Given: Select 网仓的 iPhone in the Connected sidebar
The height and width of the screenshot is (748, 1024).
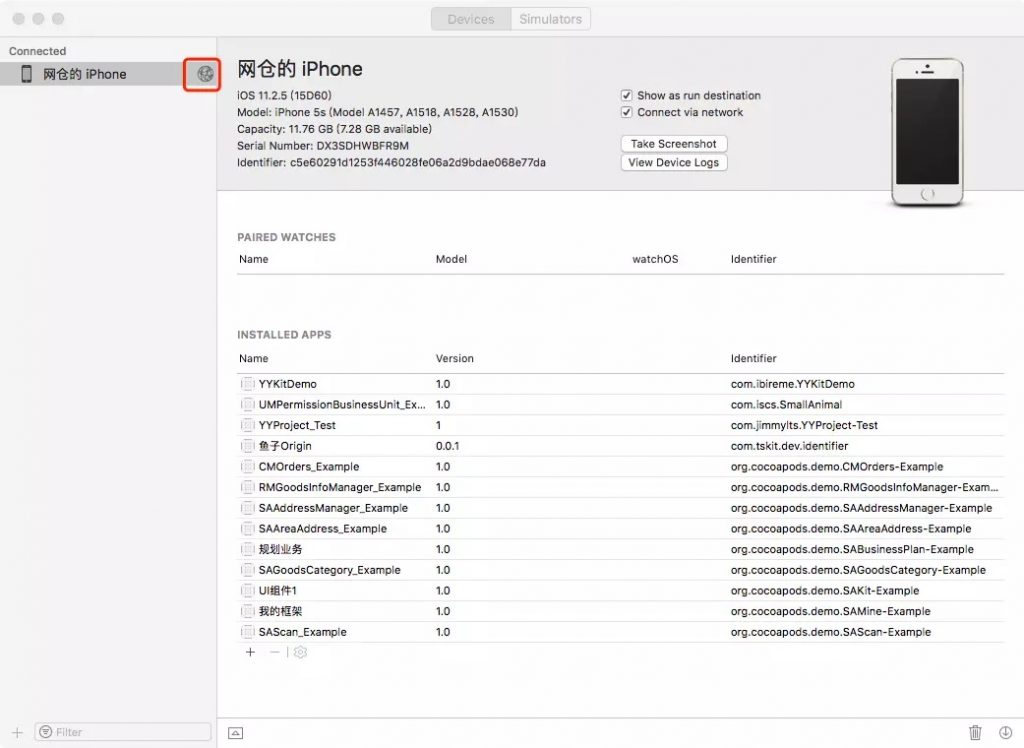Looking at the screenshot, I should point(108,74).
